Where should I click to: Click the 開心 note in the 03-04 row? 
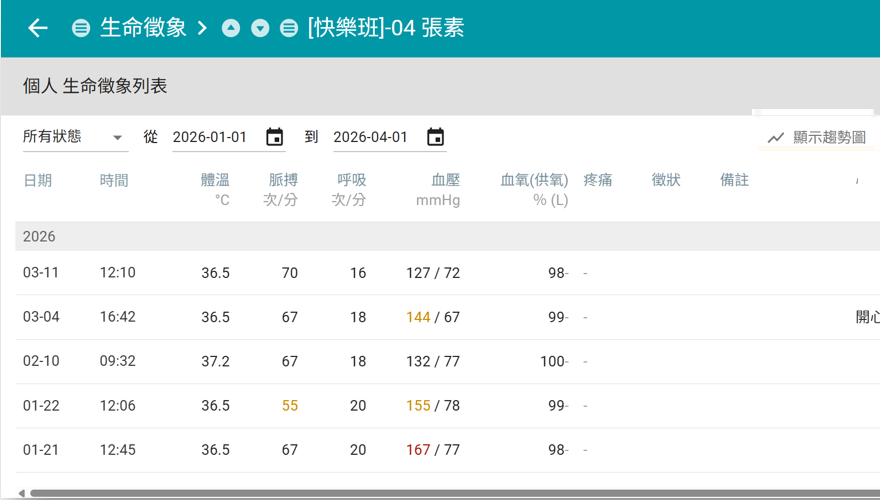(868, 316)
